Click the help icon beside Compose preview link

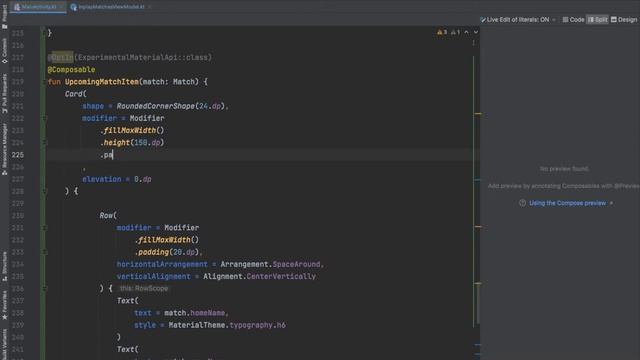[x=522, y=203]
